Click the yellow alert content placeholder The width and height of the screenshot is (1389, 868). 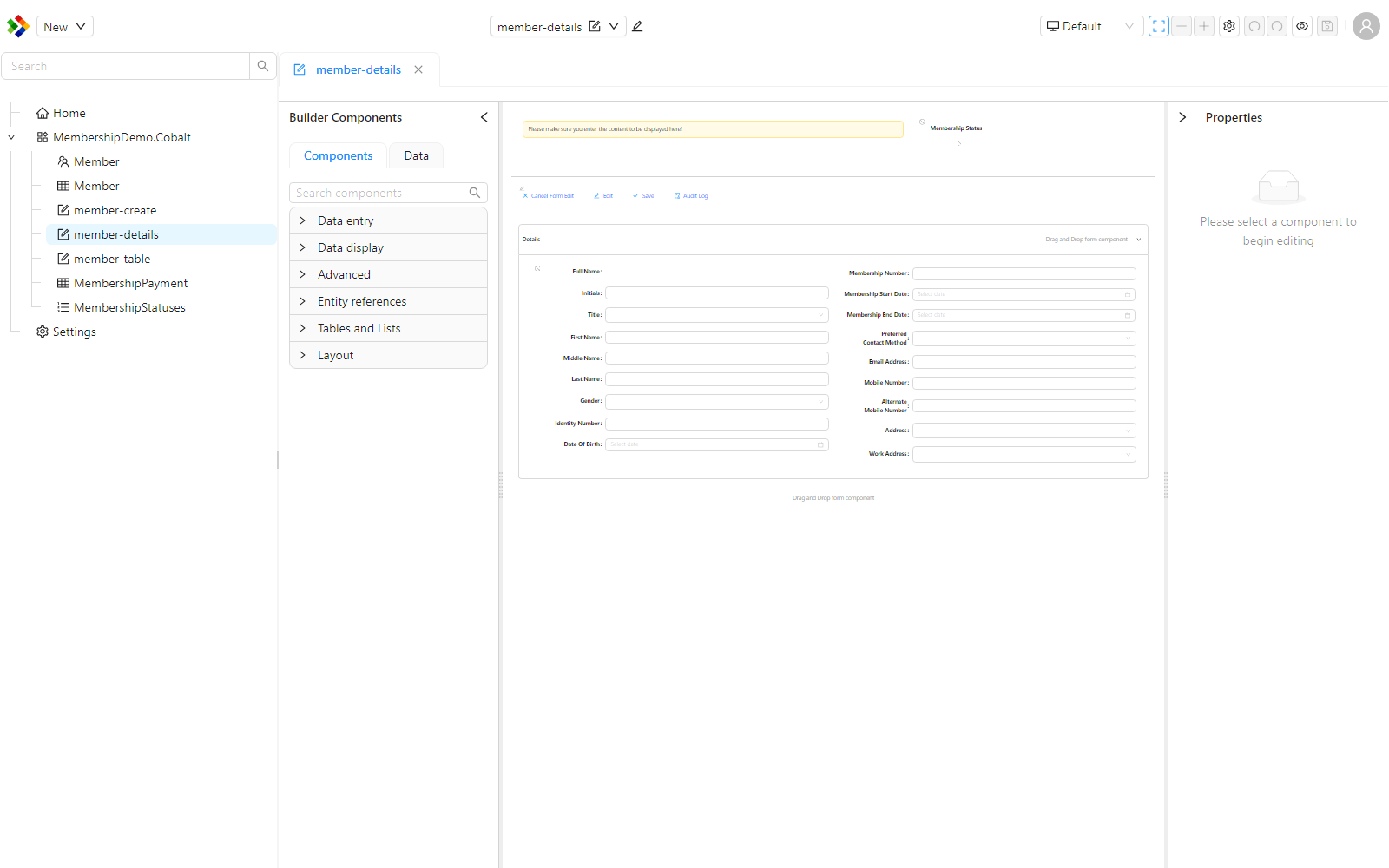713,129
